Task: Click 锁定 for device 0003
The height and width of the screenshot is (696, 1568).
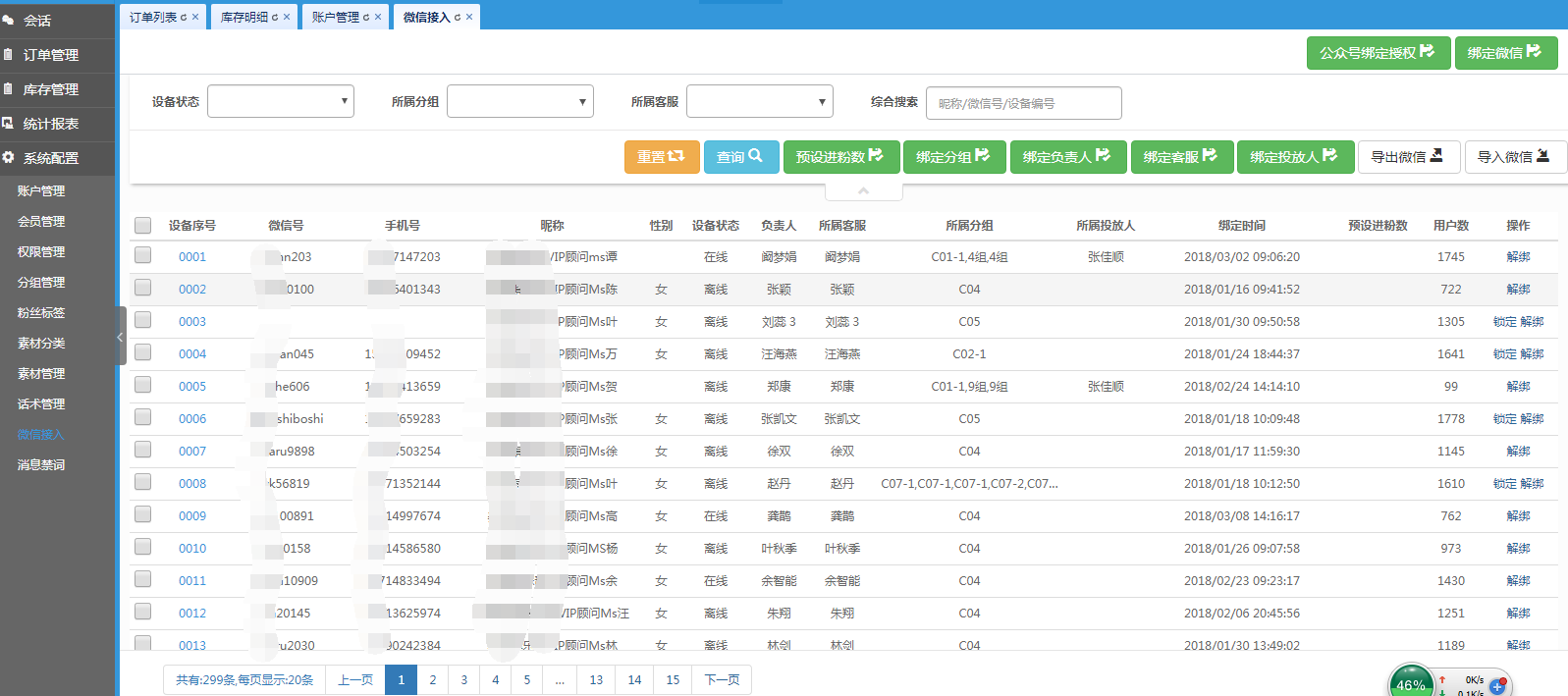Action: pyautogui.click(x=1504, y=322)
